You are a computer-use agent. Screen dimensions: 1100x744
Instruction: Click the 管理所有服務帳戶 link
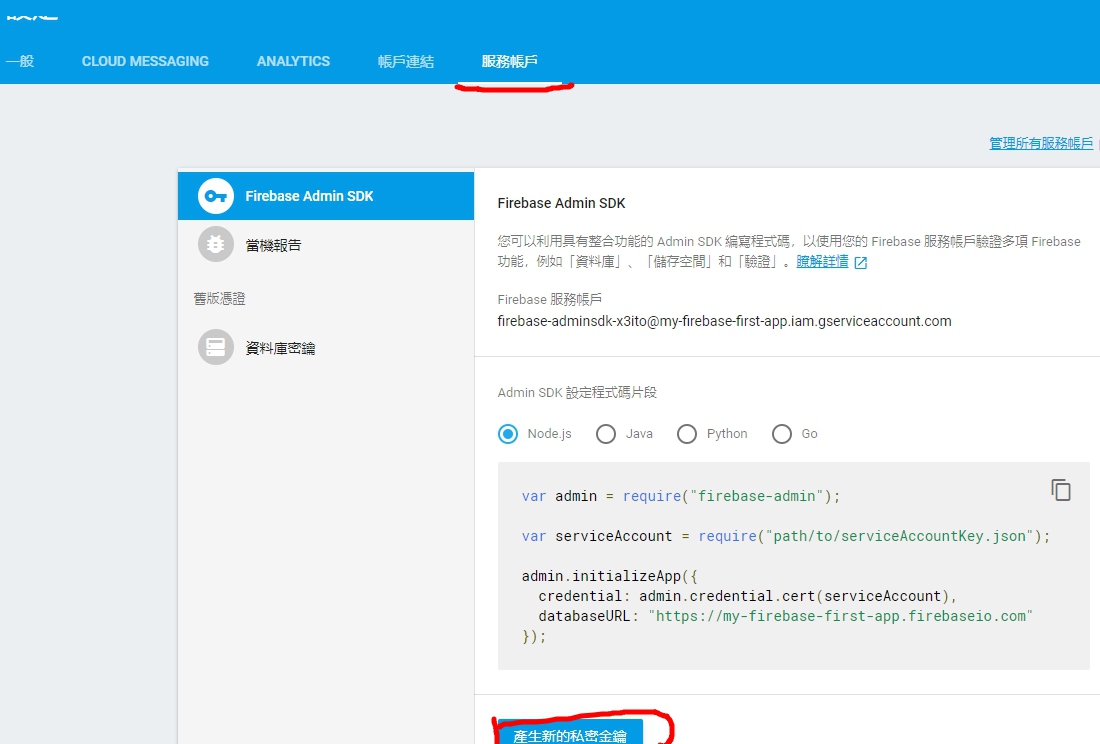point(1041,143)
